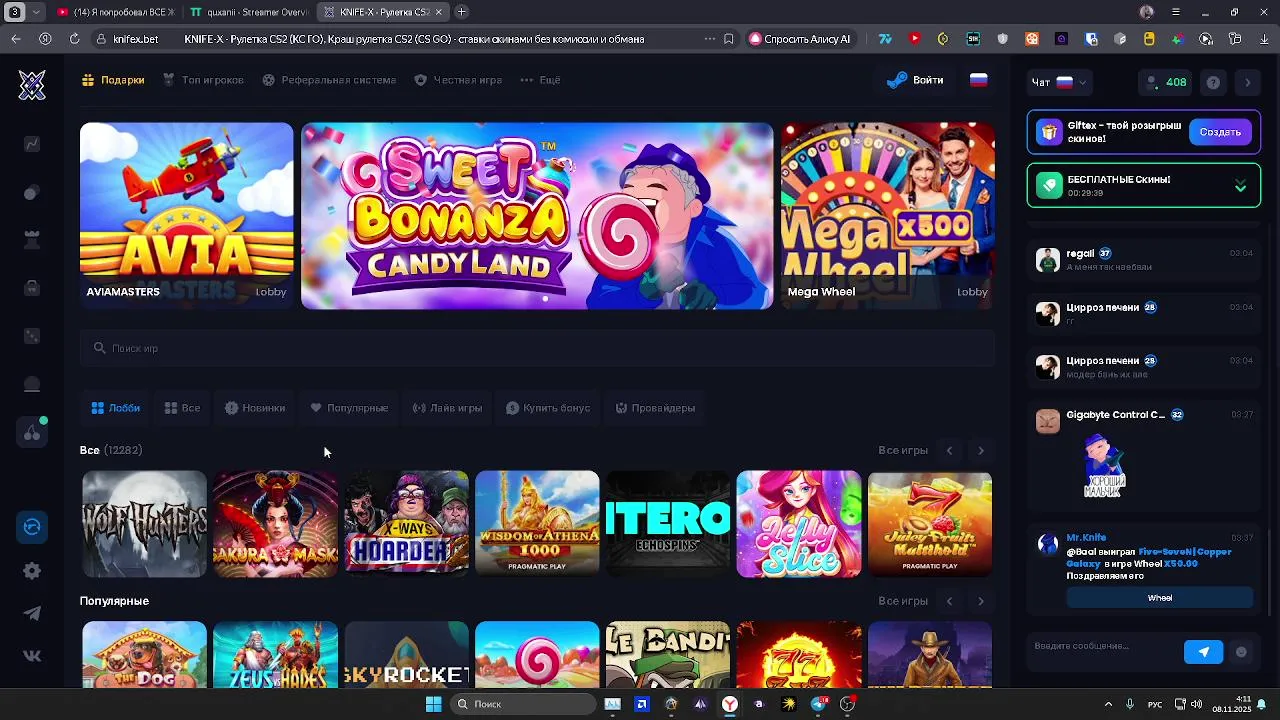This screenshot has height=720, width=1280.
Task: Click Все игры link in Все row
Action: point(903,451)
